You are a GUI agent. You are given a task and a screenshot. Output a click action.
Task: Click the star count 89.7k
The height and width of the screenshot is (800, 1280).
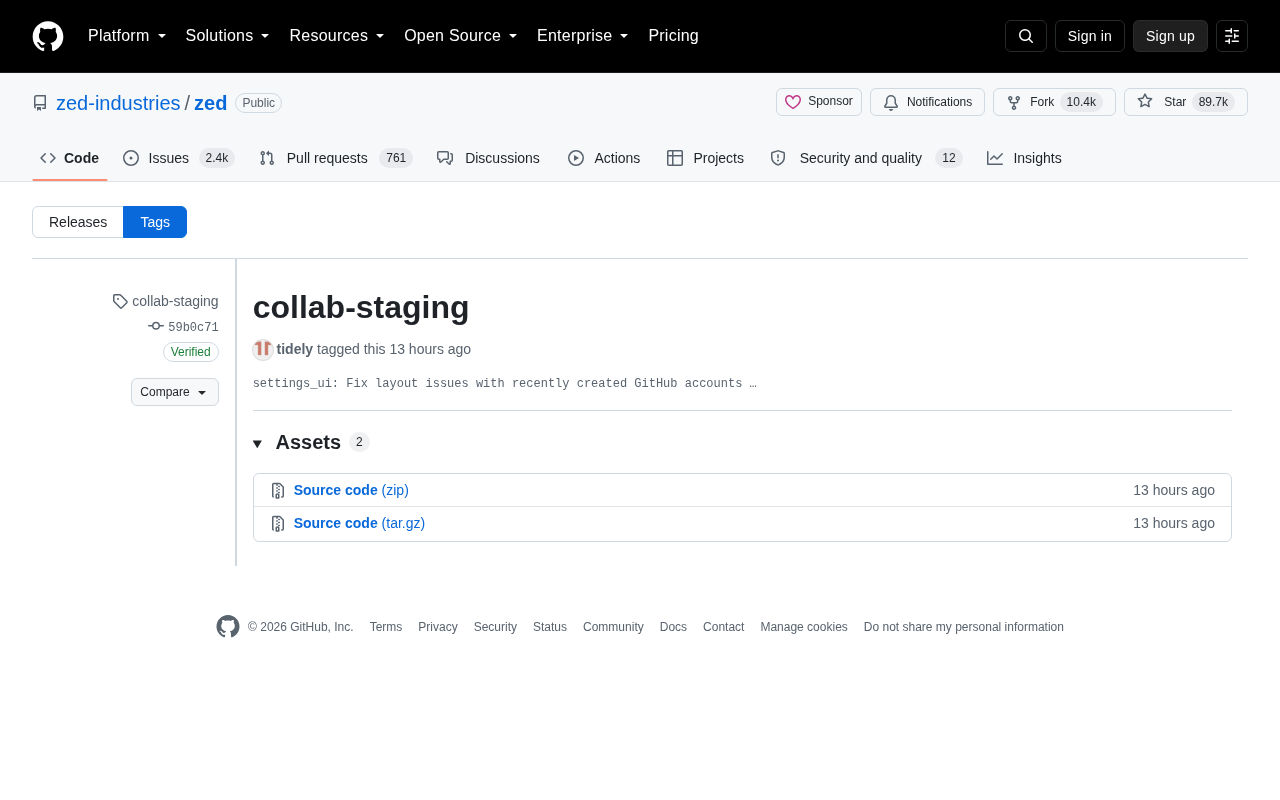1213,102
